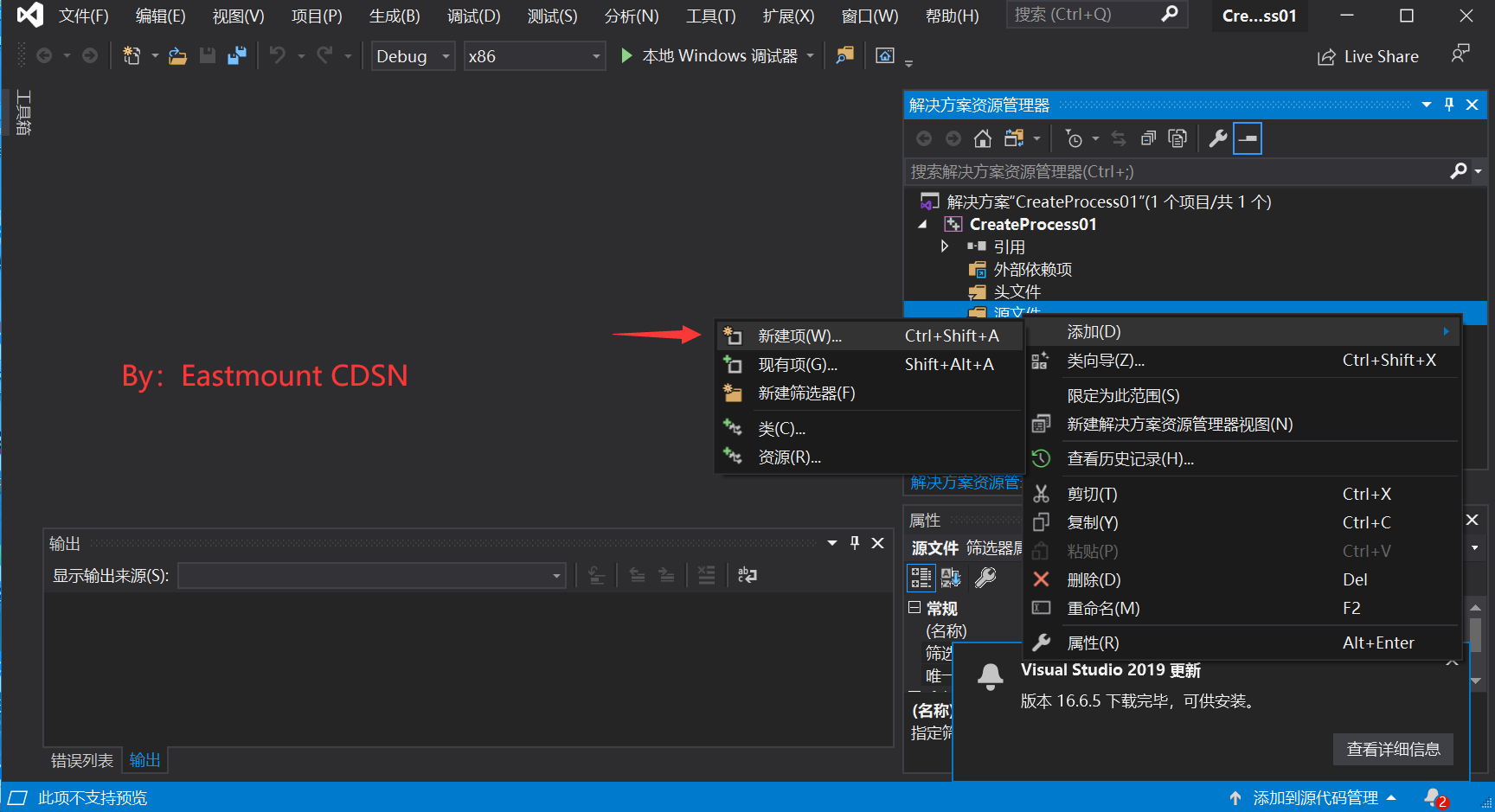Select the 头文件 tree item
This screenshot has height=812, width=1495.
1017,292
